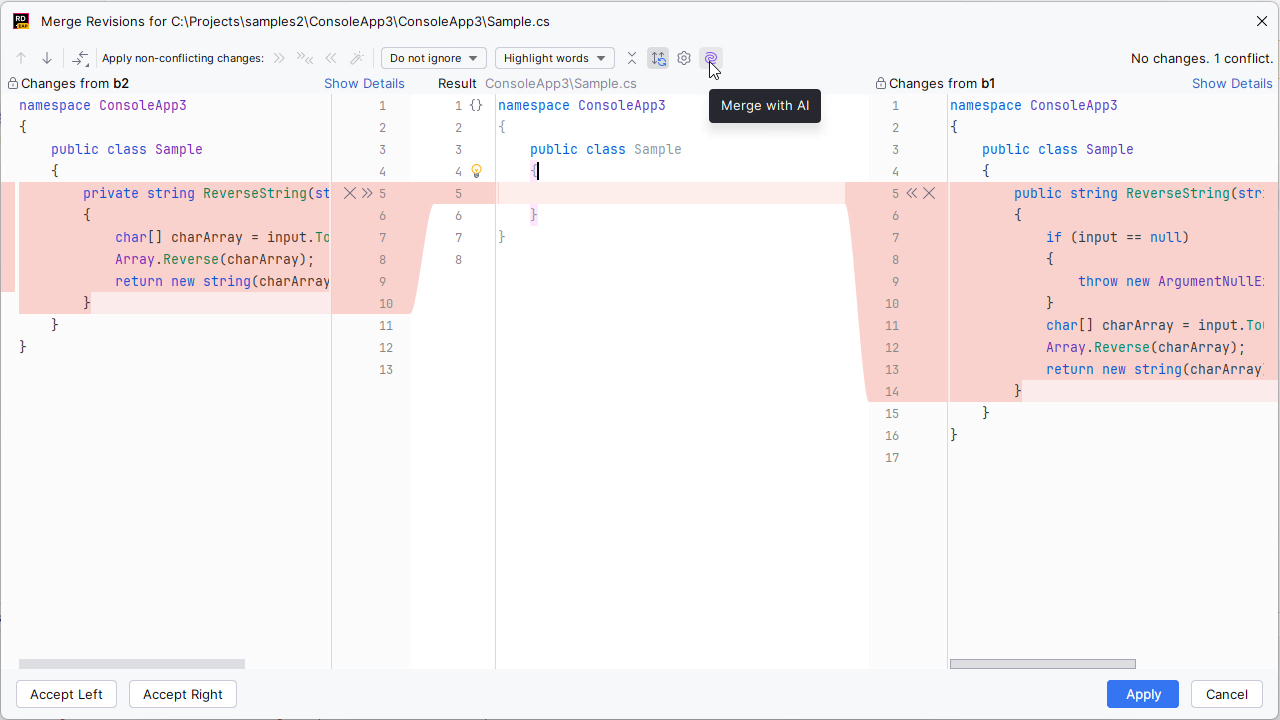1280x720 pixels.
Task: Accept left b2 change with chevron arrows
Action: (x=367, y=193)
